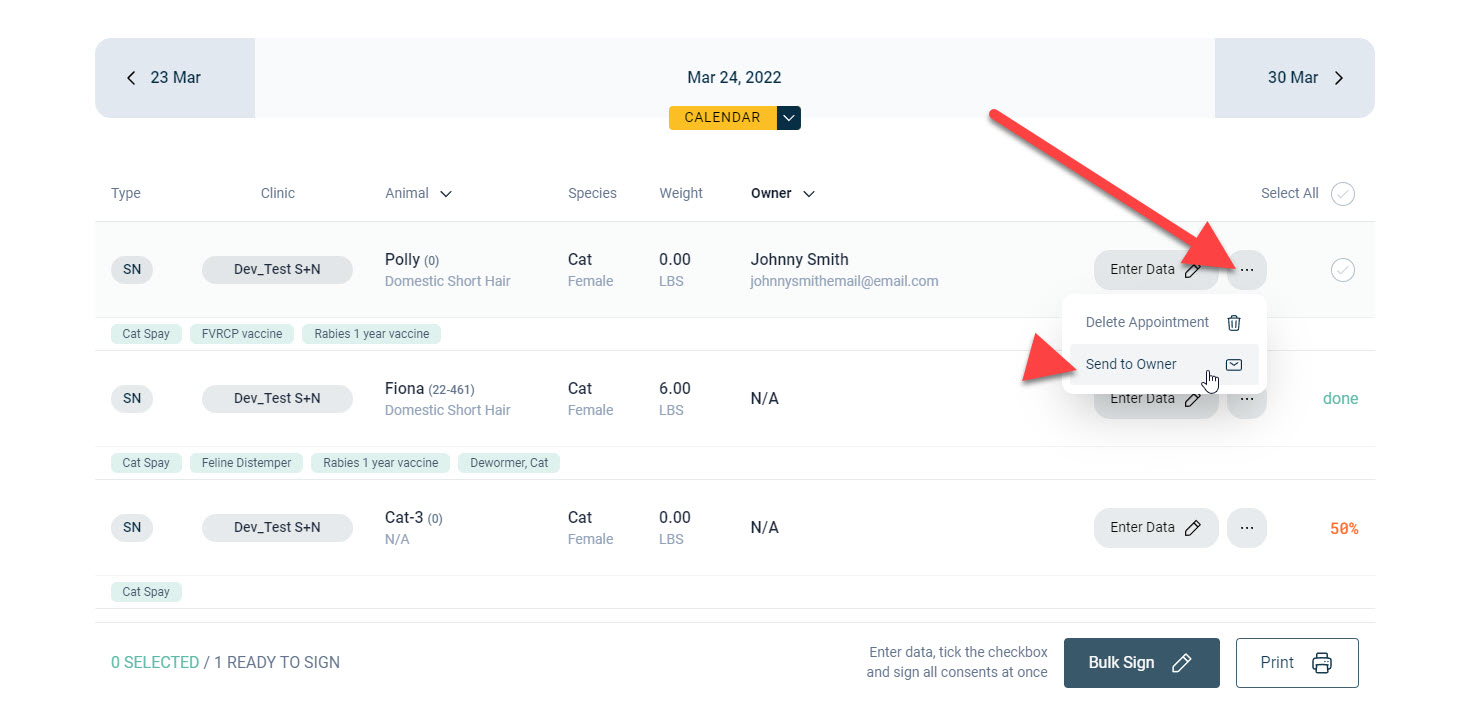The image size is (1477, 702).
Task: Click the pencil icon in Polly's Enter Data
Action: pyautogui.click(x=1192, y=270)
